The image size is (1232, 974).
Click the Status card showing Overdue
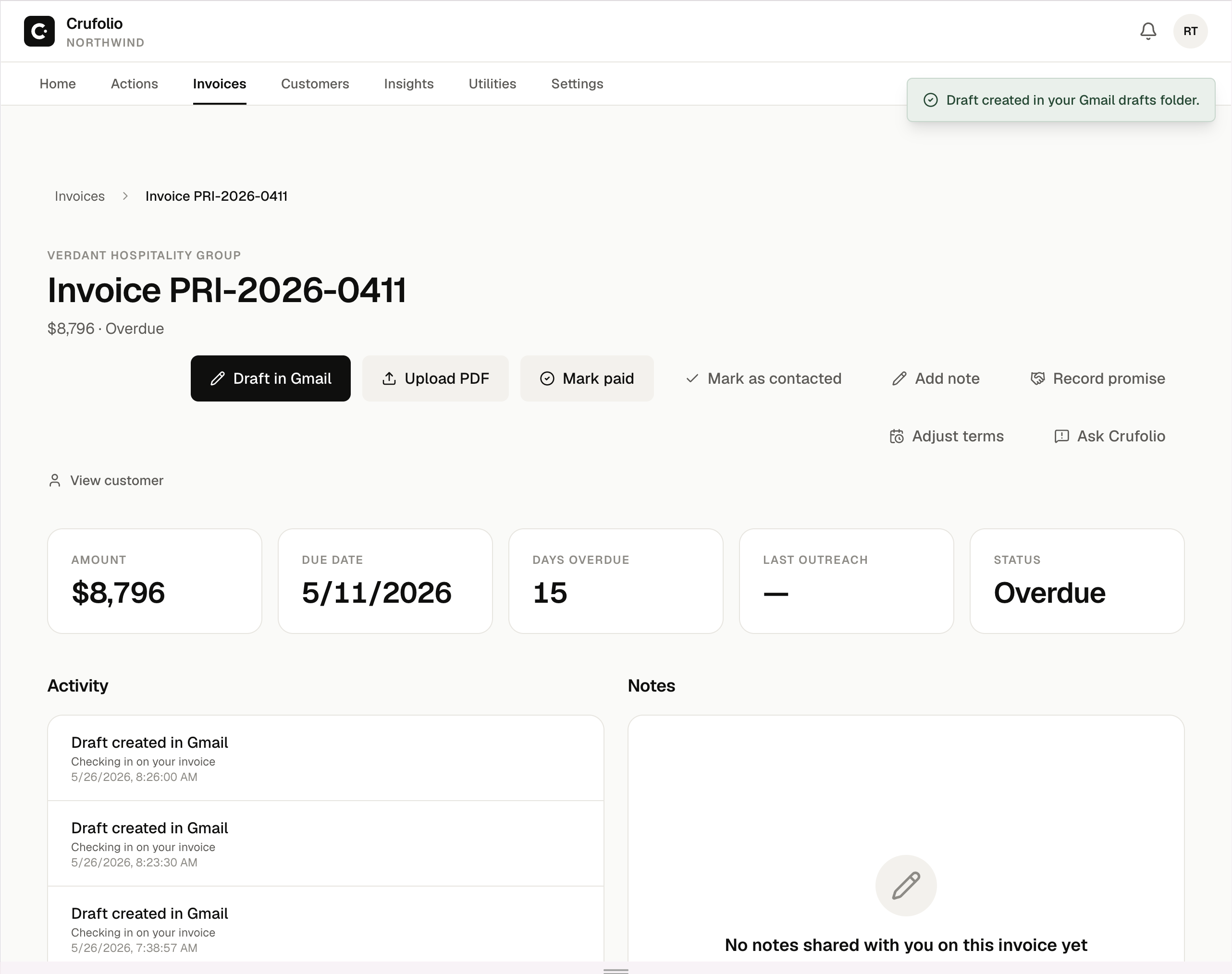pos(1077,581)
